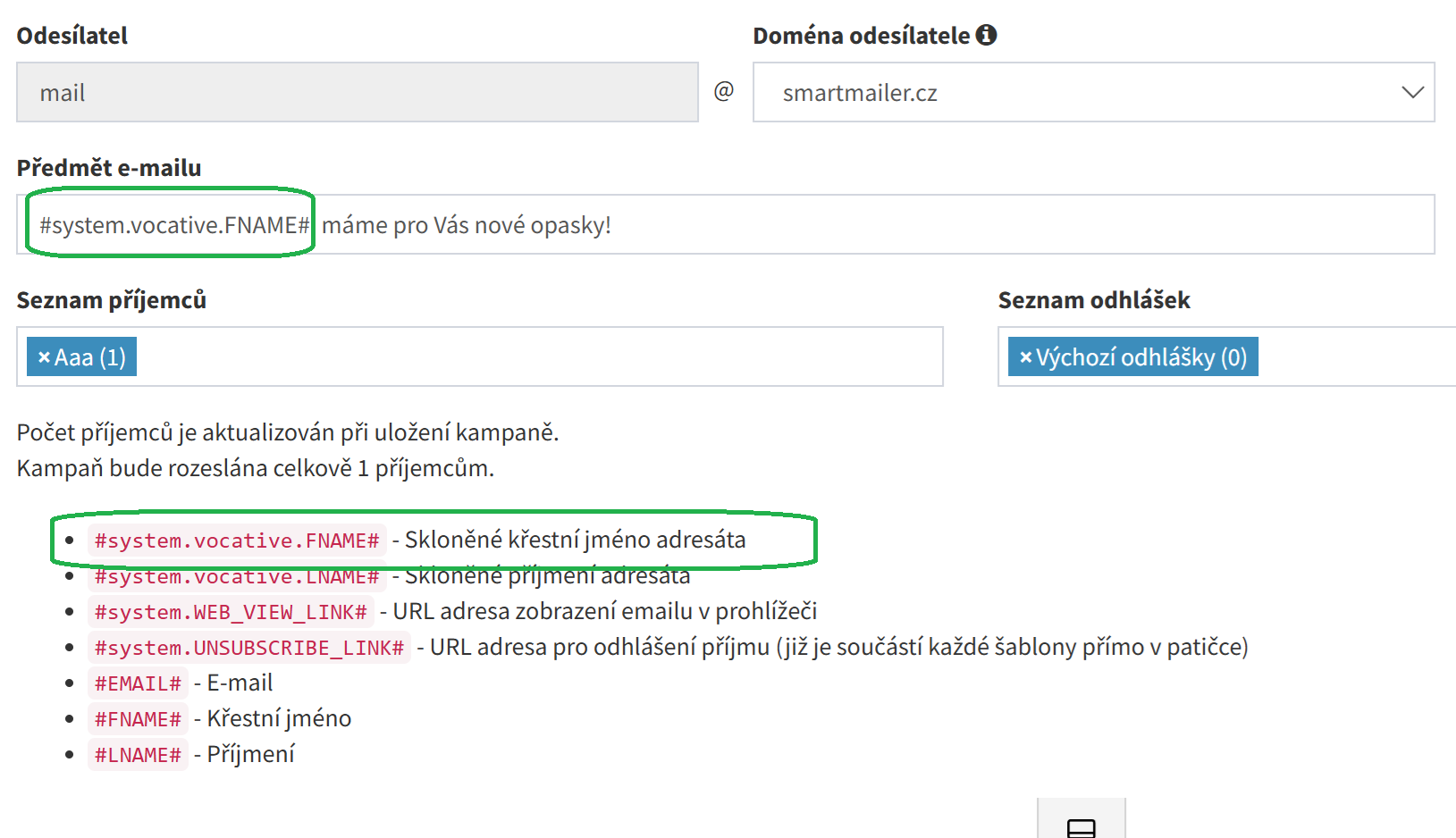Click the #system.vocative.FNAME# tag in the list
1456x838 pixels.
coord(237,541)
